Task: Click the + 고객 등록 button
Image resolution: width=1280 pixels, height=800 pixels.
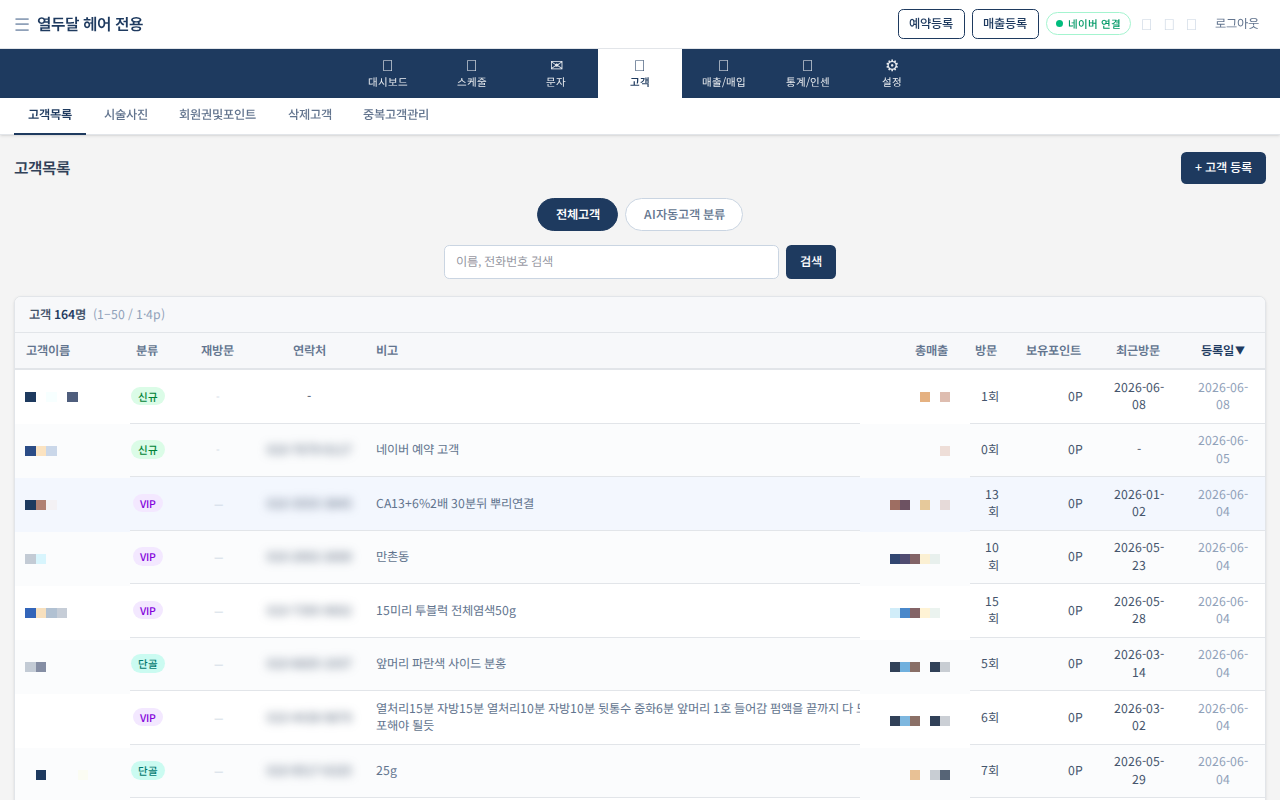Action: coord(1223,168)
